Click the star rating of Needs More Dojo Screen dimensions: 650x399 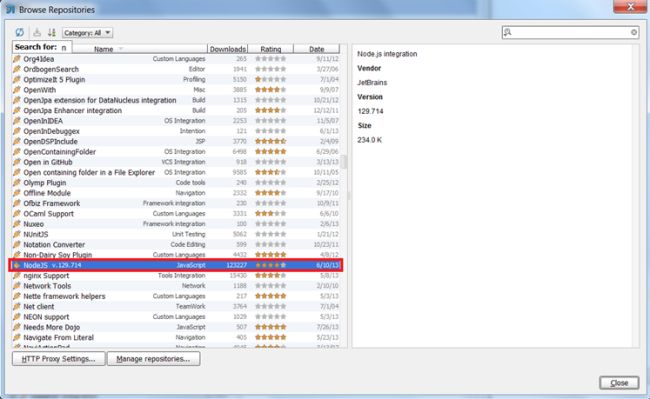coord(271,327)
